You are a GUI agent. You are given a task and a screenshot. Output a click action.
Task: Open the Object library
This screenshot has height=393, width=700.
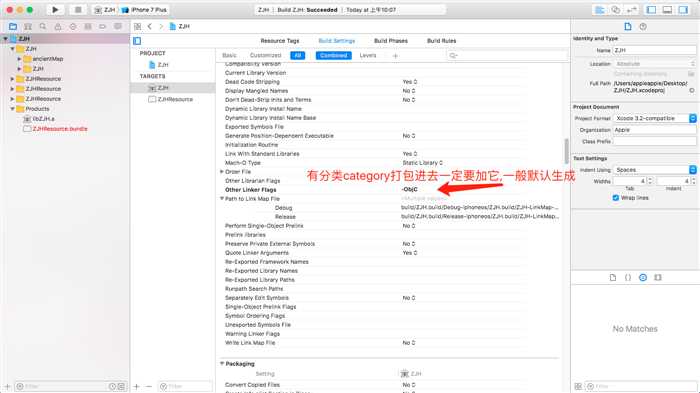[643, 278]
